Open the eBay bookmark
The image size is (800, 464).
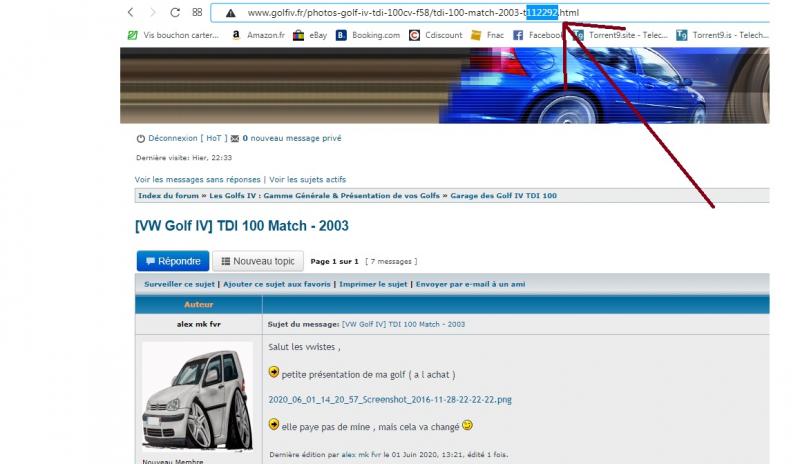(x=318, y=35)
